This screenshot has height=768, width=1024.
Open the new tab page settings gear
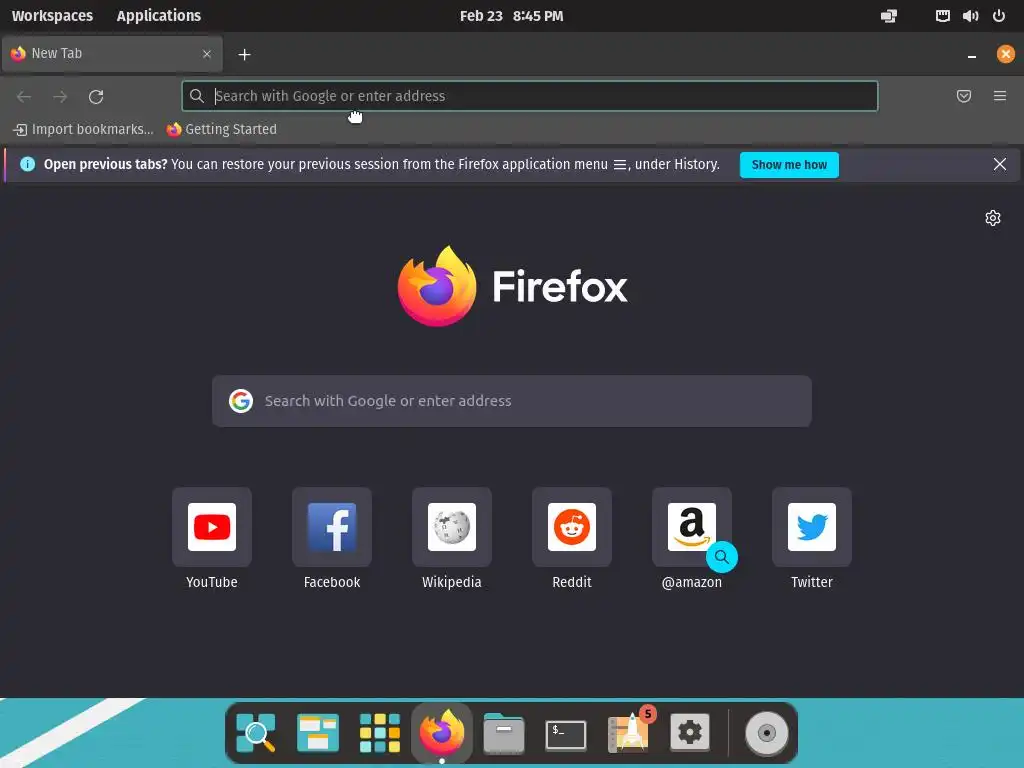point(993,218)
